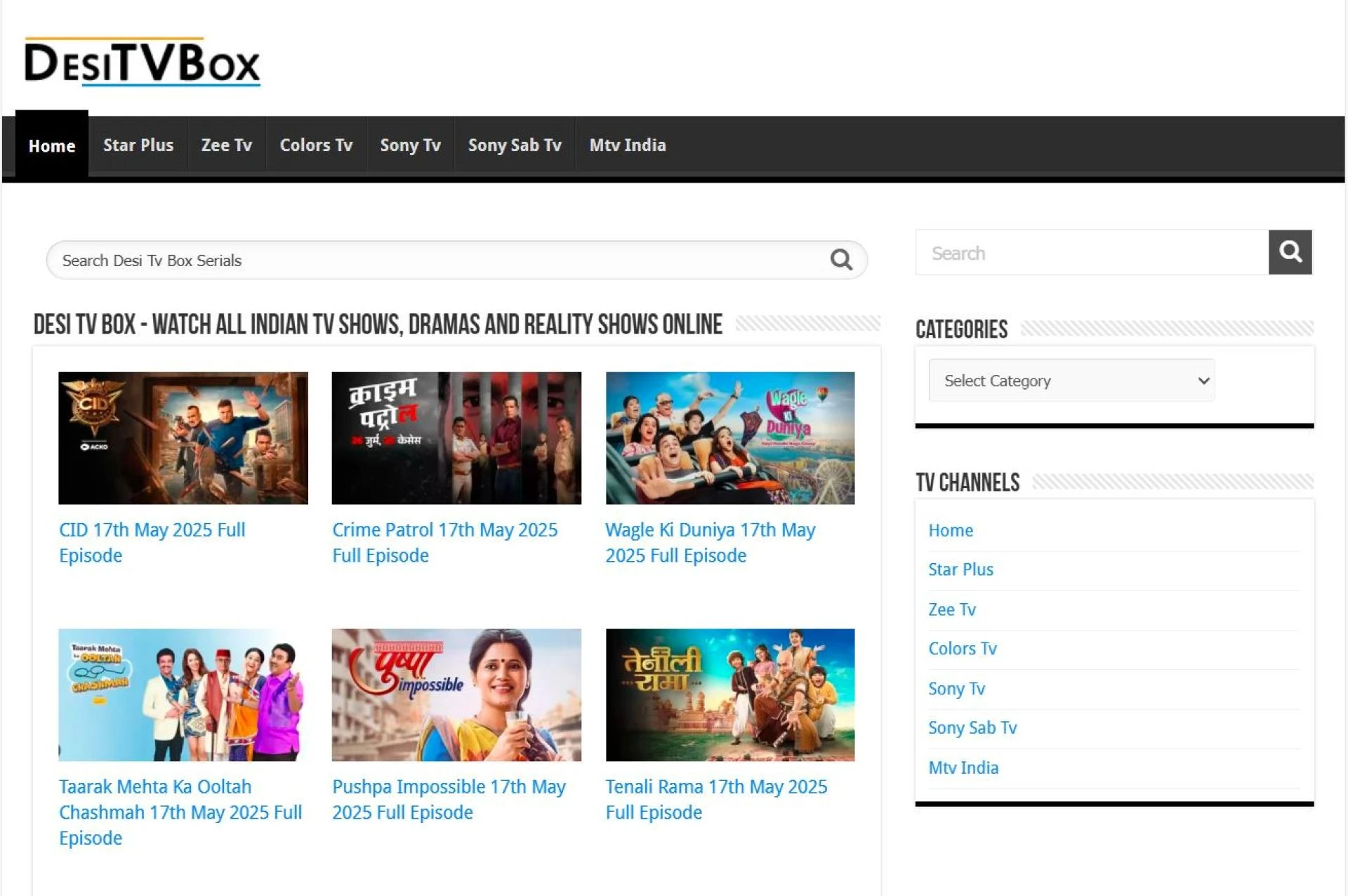Open the CID episode thumbnail
The height and width of the screenshot is (896, 1348).
pyautogui.click(x=183, y=438)
